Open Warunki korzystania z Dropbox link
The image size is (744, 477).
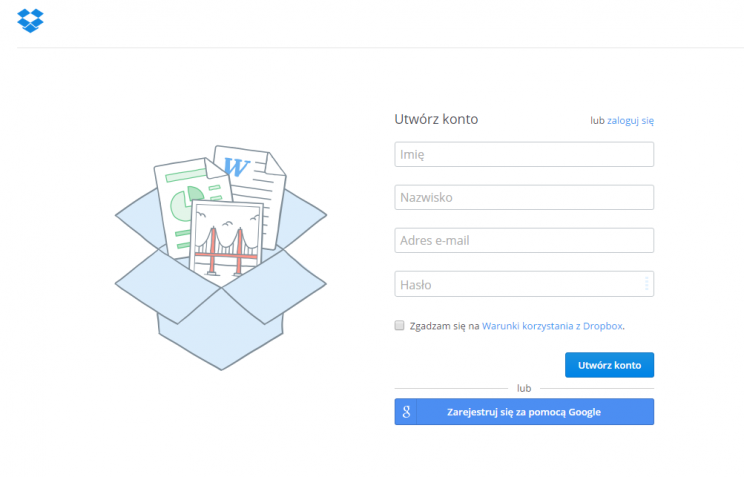[552, 326]
